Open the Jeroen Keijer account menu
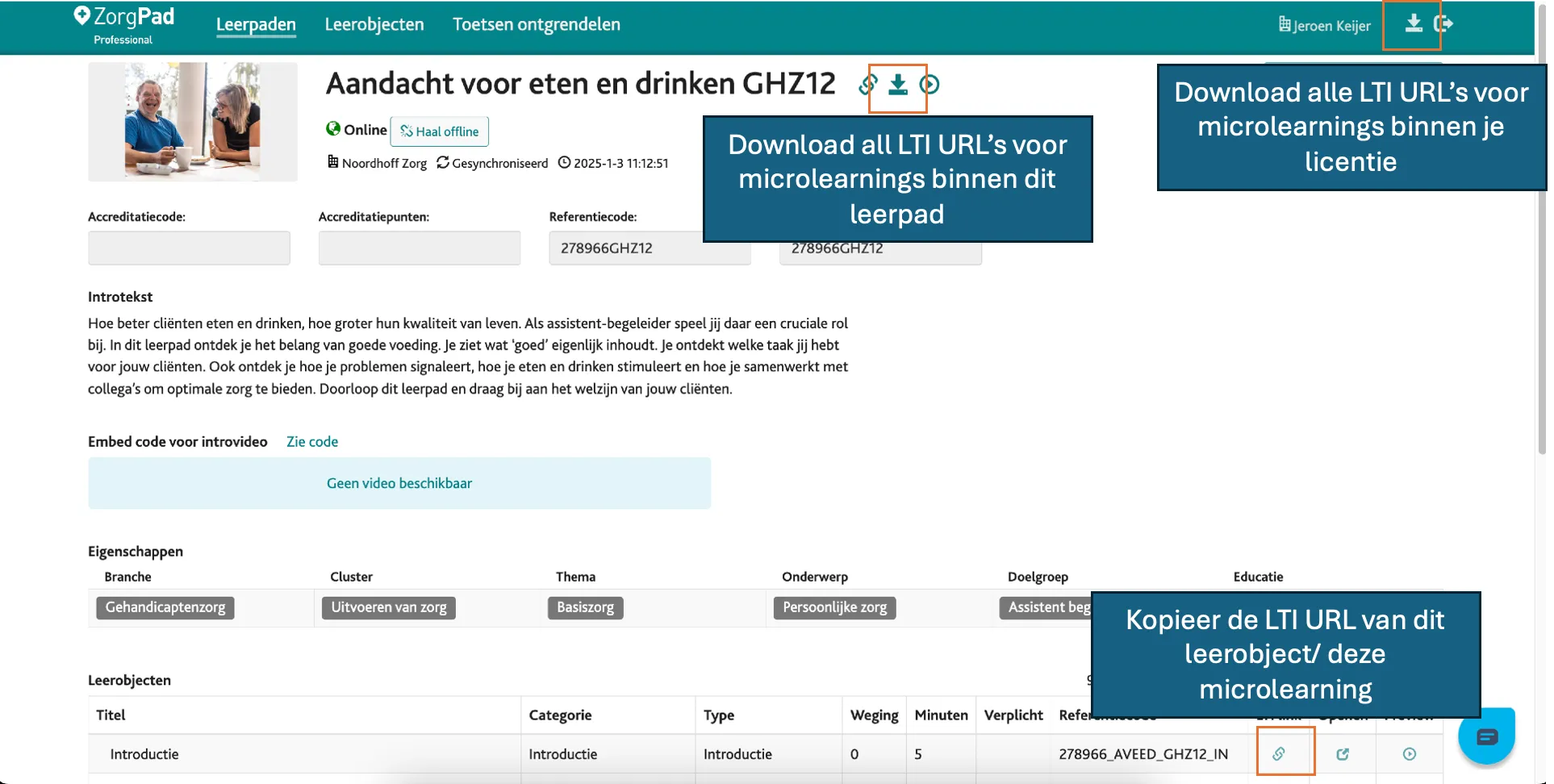 click(x=1325, y=25)
